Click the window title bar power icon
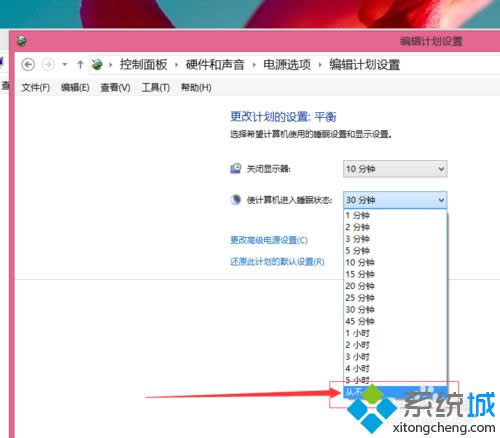 tap(22, 41)
